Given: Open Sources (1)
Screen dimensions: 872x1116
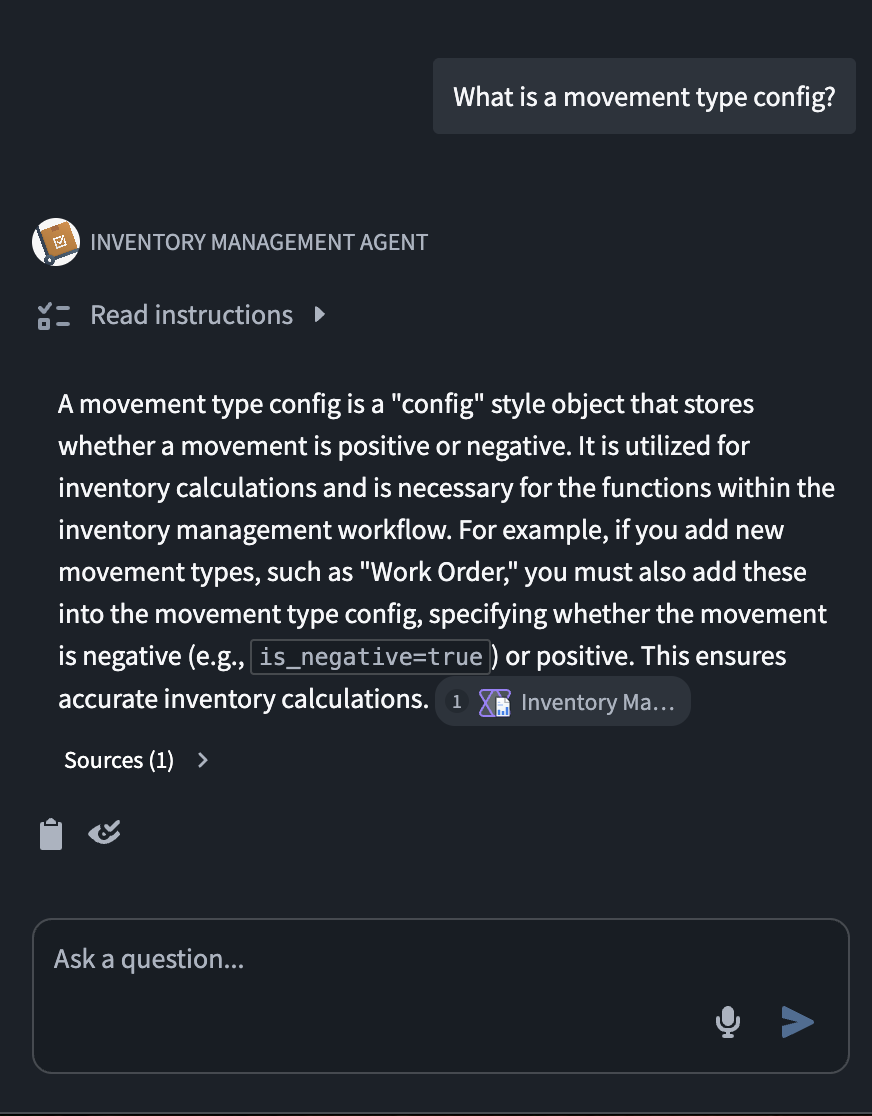Looking at the screenshot, I should pyautogui.click(x=117, y=760).
